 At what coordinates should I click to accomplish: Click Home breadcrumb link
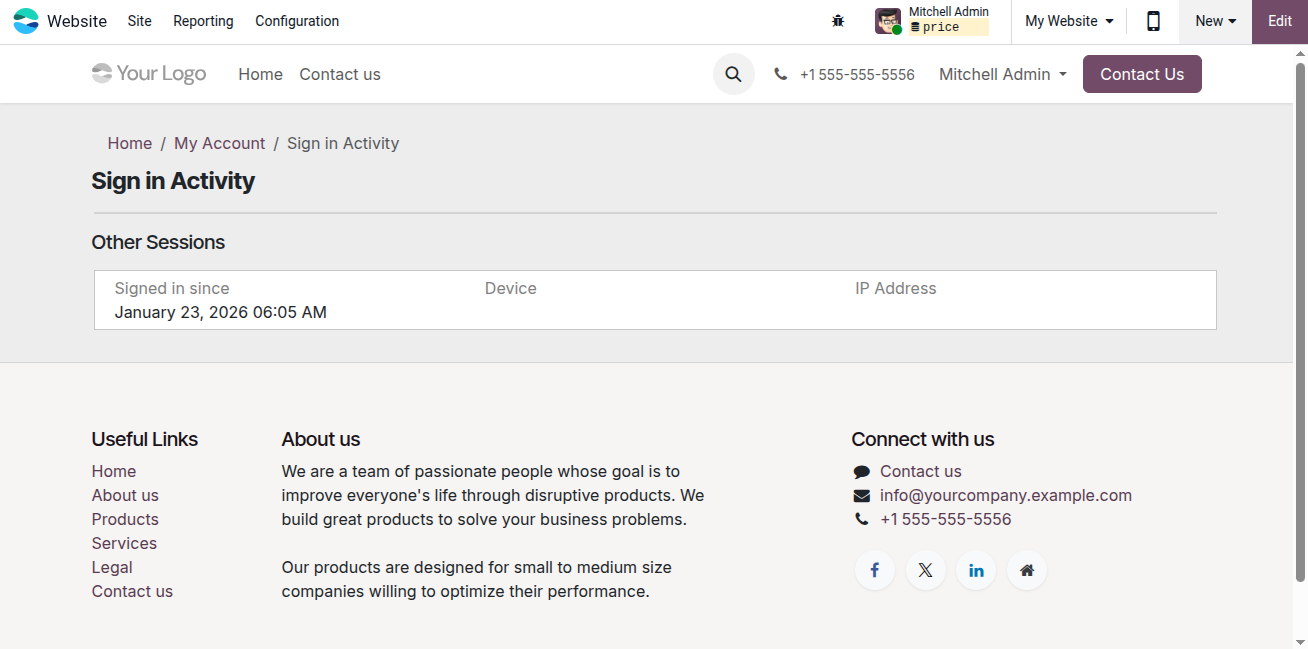point(130,143)
